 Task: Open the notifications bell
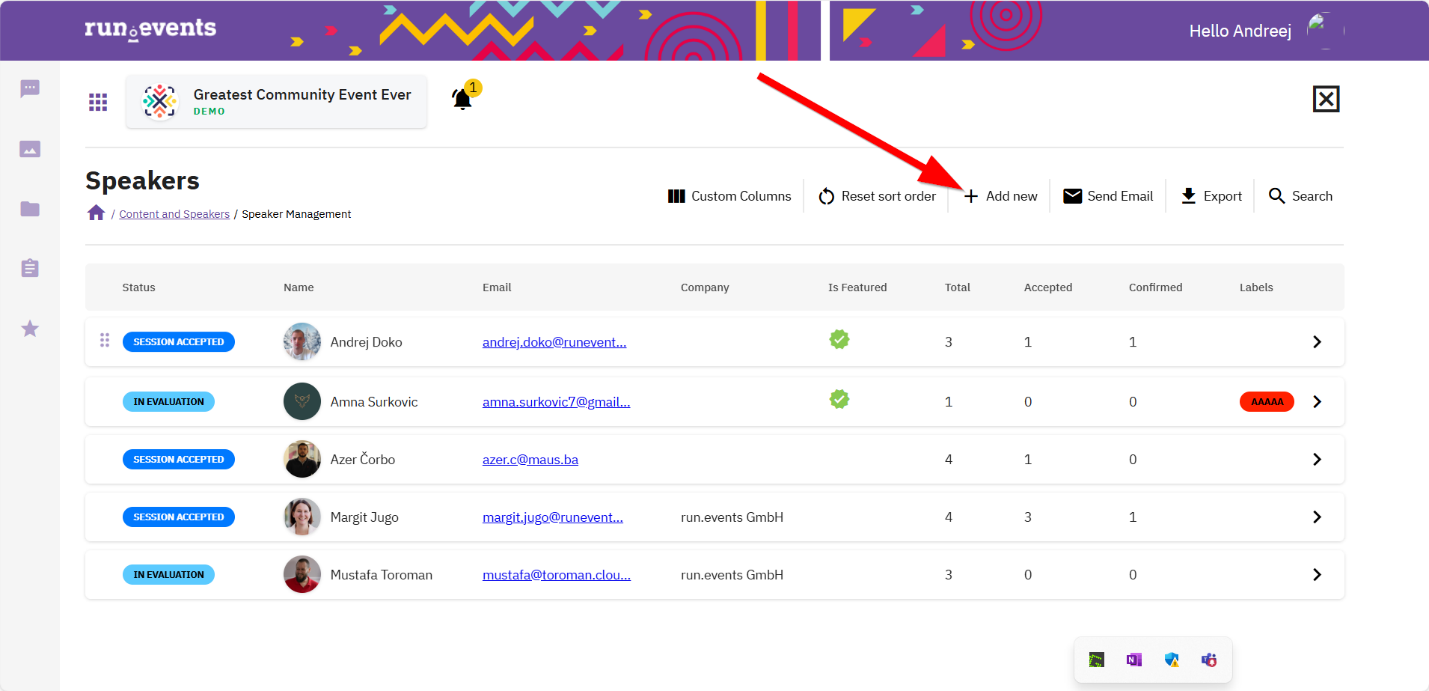click(x=462, y=99)
